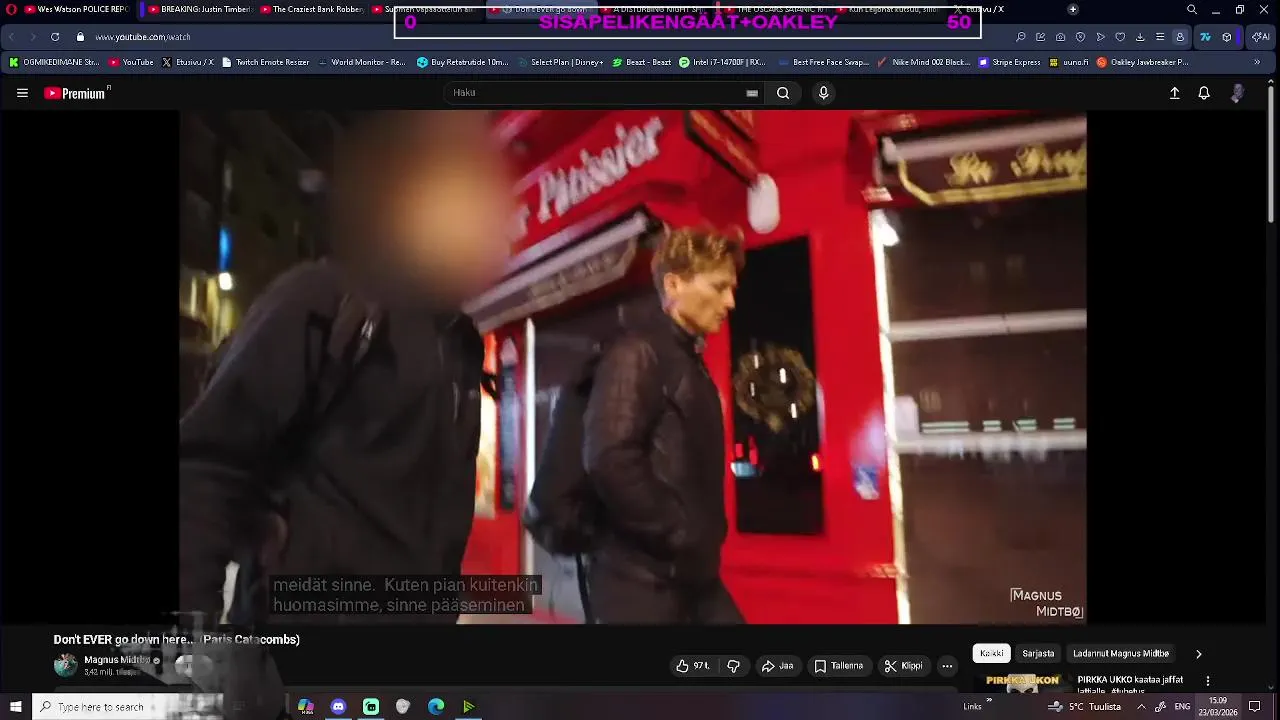Open more actions three-dot menu by Klippi

(947, 666)
